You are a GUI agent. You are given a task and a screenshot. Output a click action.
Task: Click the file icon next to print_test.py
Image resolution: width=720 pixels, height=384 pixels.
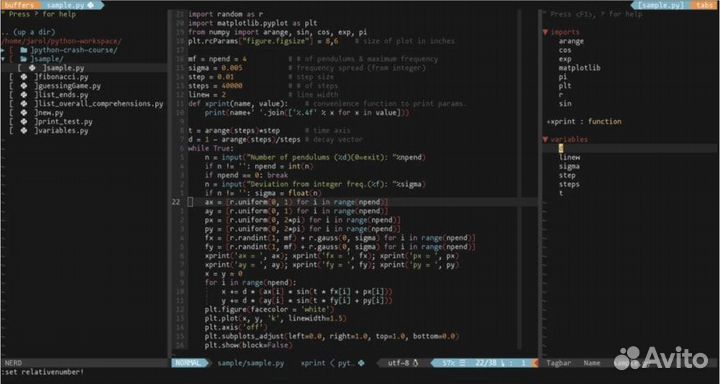23,122
